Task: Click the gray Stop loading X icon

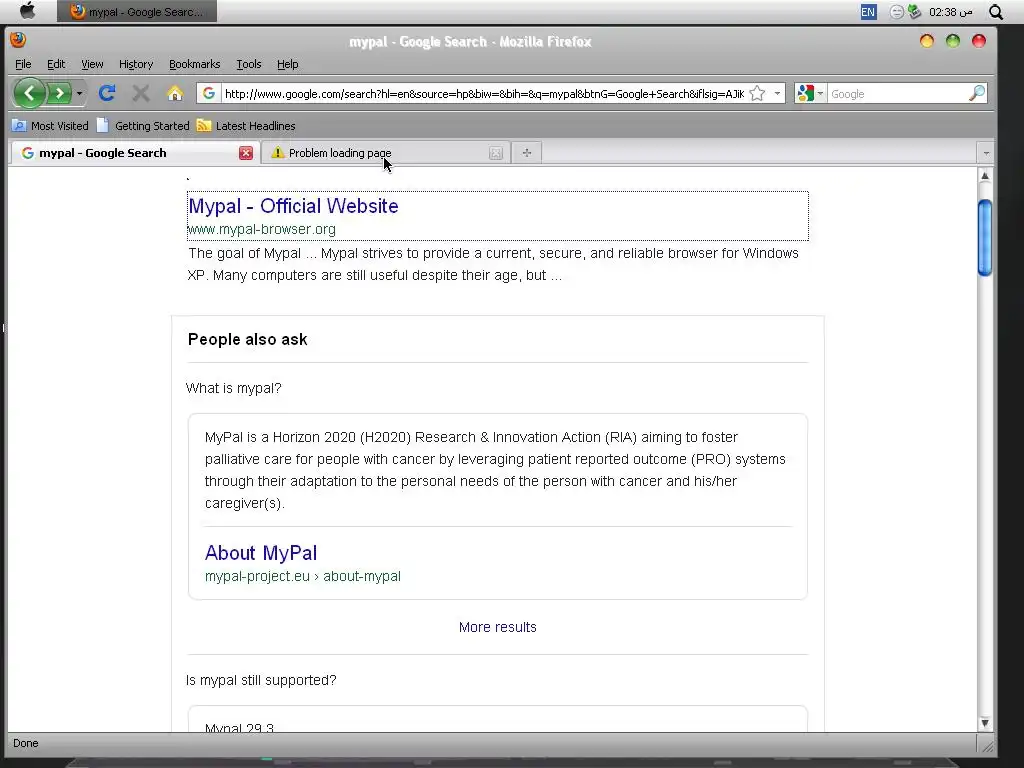Action: pos(140,93)
